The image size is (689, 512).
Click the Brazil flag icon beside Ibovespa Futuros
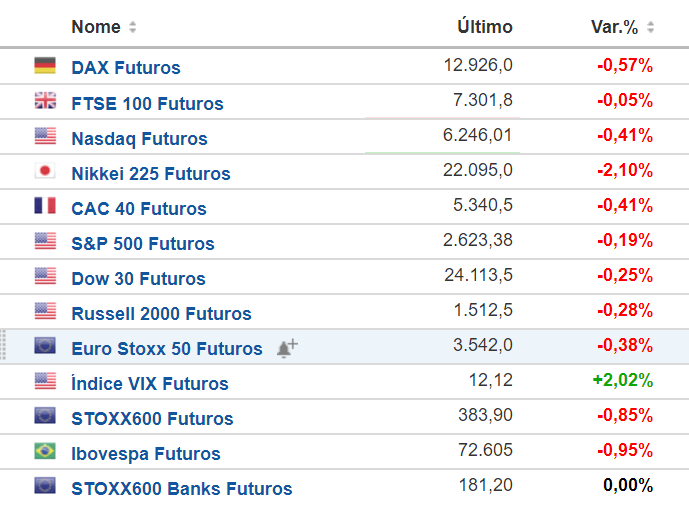tap(45, 451)
